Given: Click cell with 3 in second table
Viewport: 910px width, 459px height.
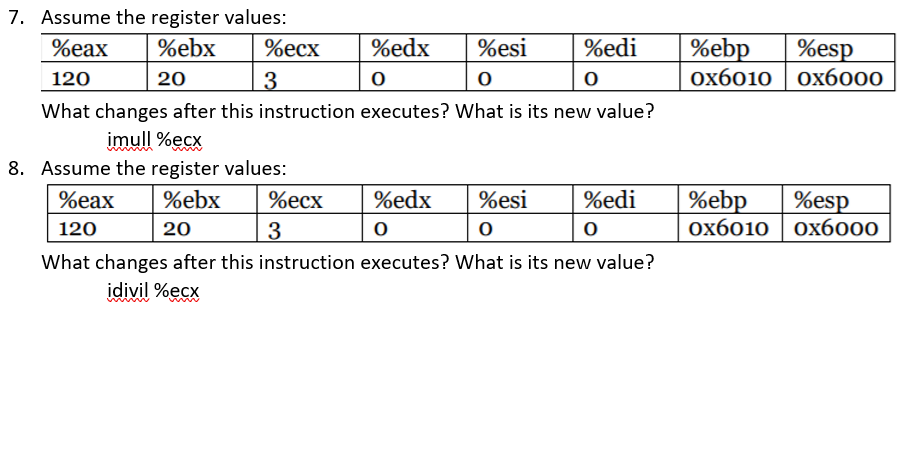Looking at the screenshot, I should 309,228.
